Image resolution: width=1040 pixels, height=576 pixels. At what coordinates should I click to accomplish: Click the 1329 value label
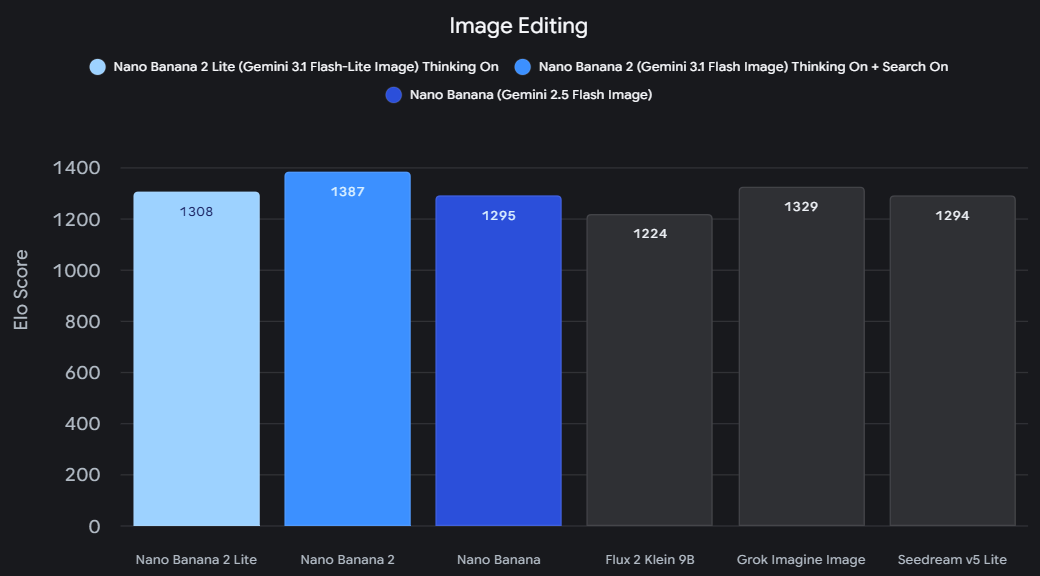pos(801,206)
